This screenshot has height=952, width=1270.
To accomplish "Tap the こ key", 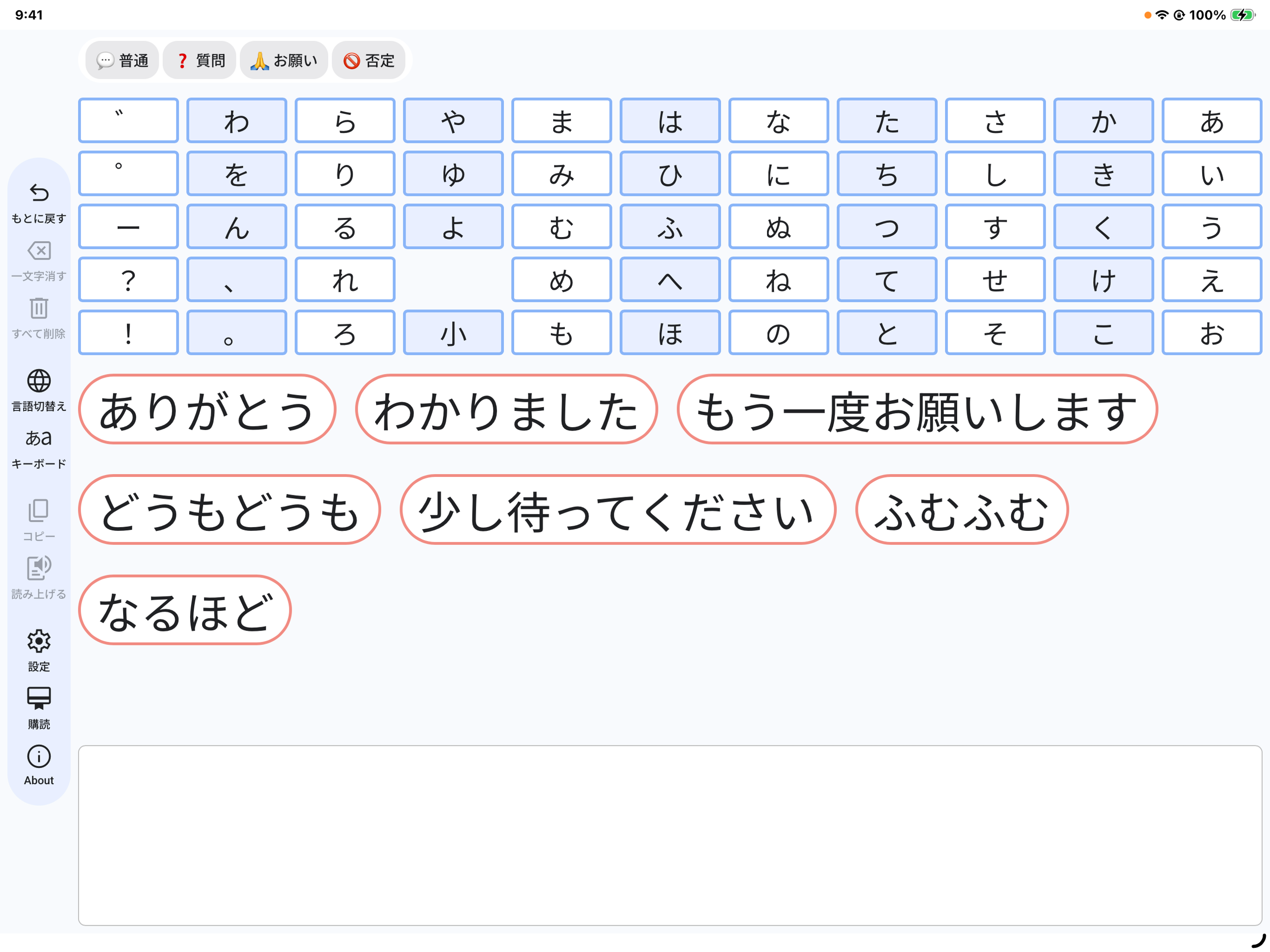I will (x=1103, y=333).
